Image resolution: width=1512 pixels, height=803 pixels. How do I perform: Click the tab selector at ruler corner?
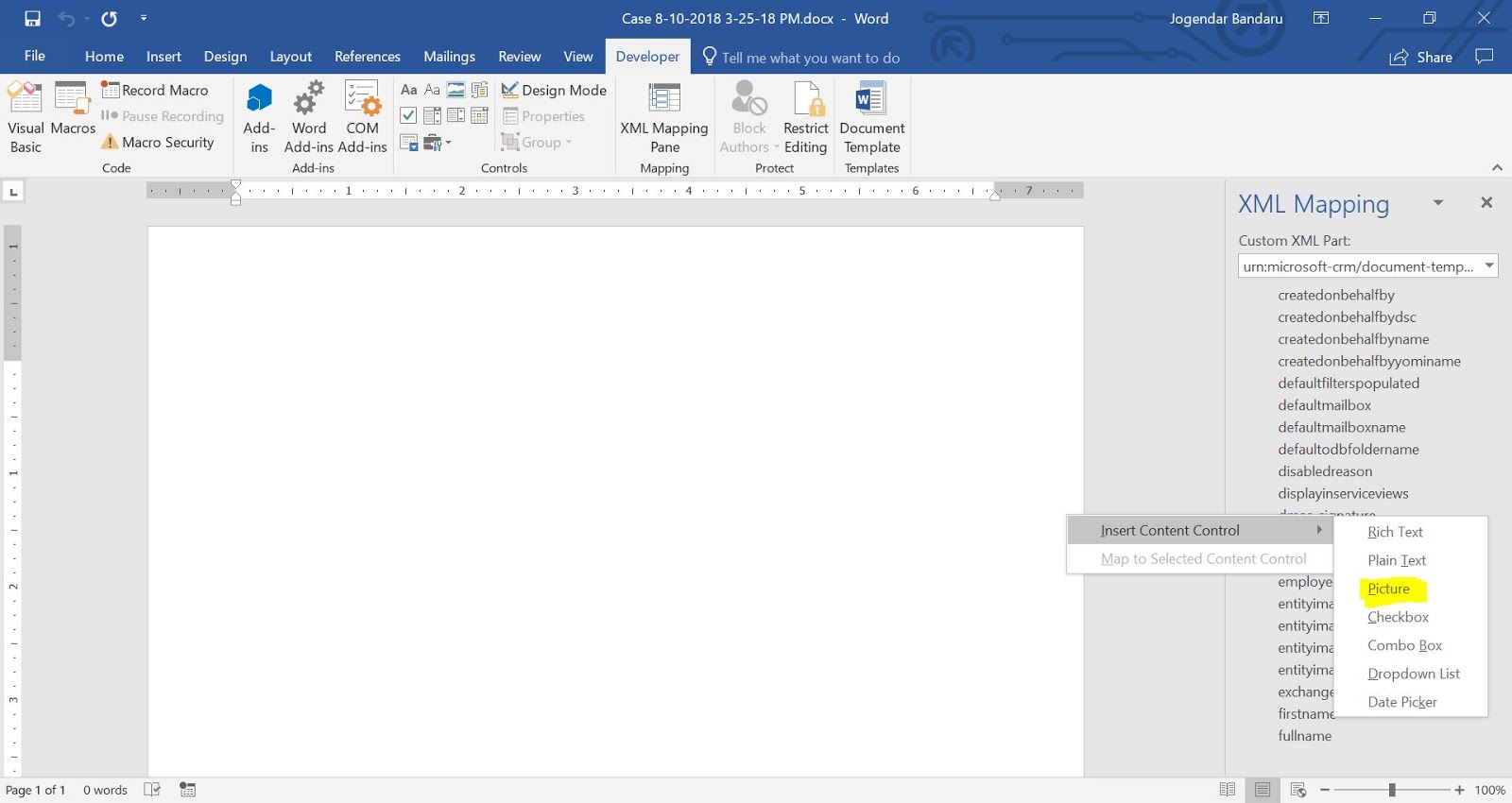pyautogui.click(x=13, y=192)
